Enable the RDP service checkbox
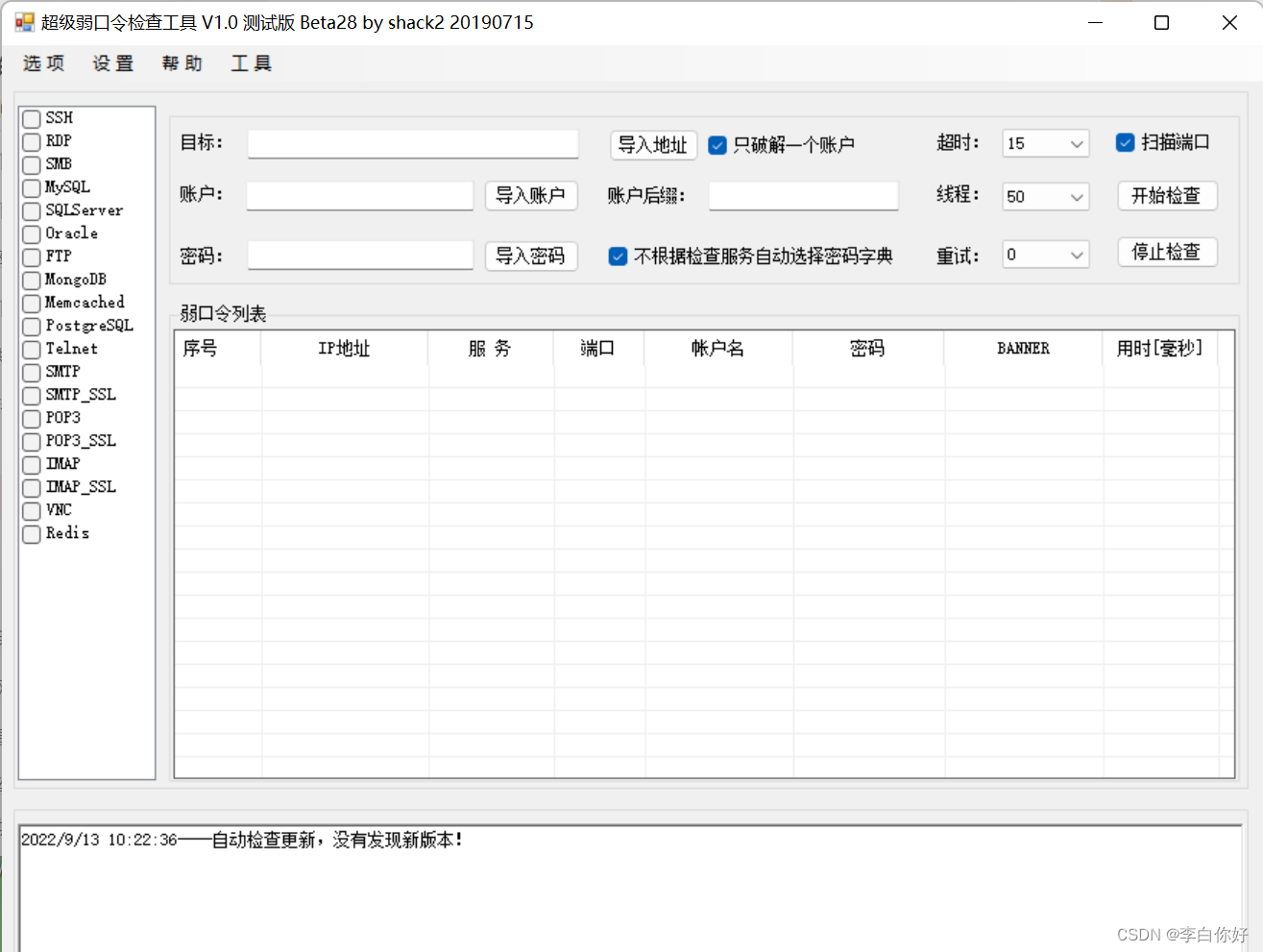 point(32,141)
